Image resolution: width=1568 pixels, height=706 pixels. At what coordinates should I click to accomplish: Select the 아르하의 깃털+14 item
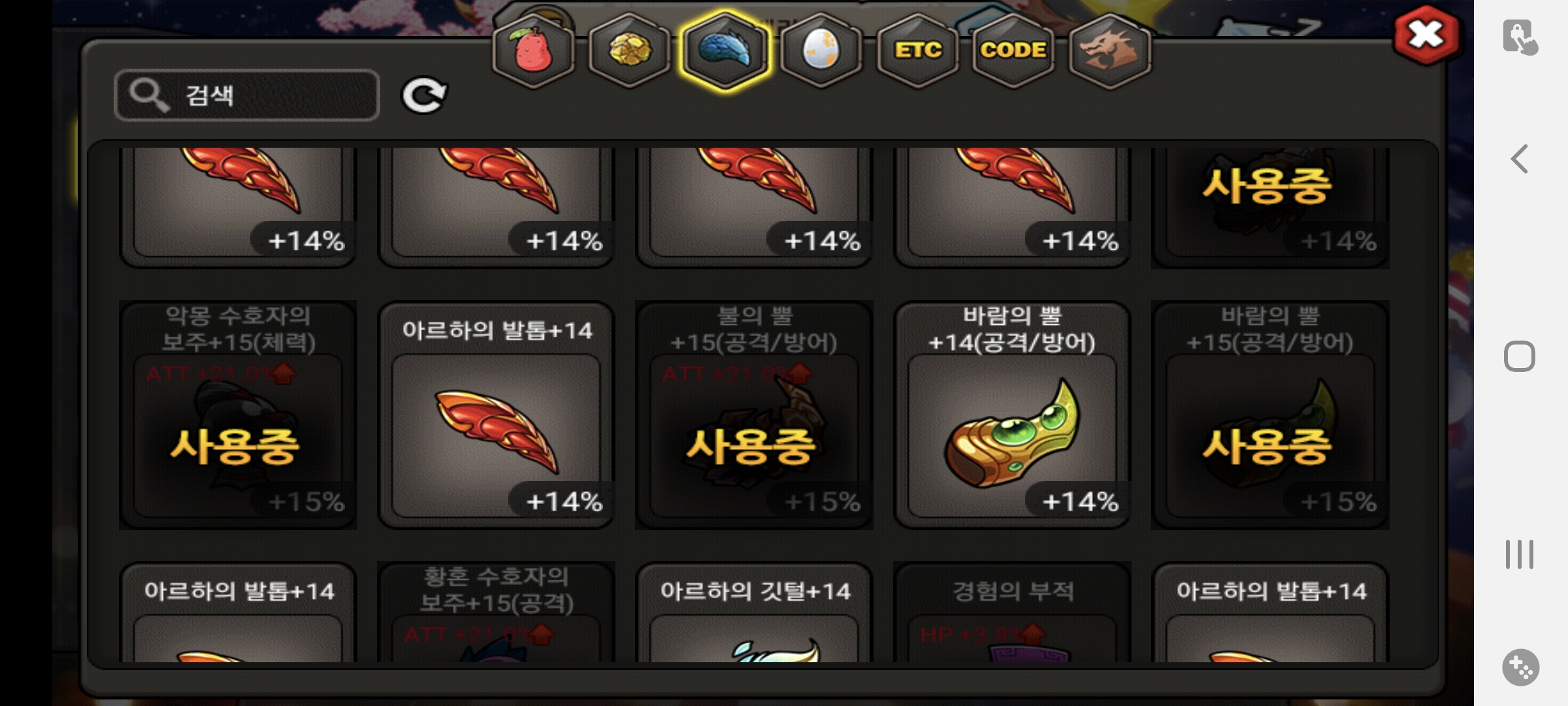(x=754, y=613)
